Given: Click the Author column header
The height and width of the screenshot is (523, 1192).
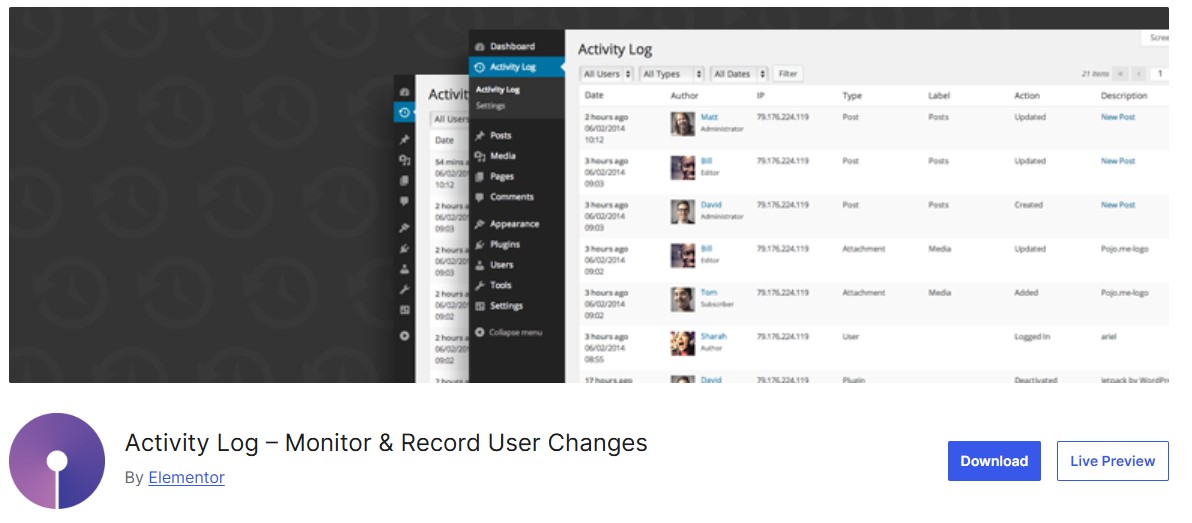Looking at the screenshot, I should [x=684, y=96].
